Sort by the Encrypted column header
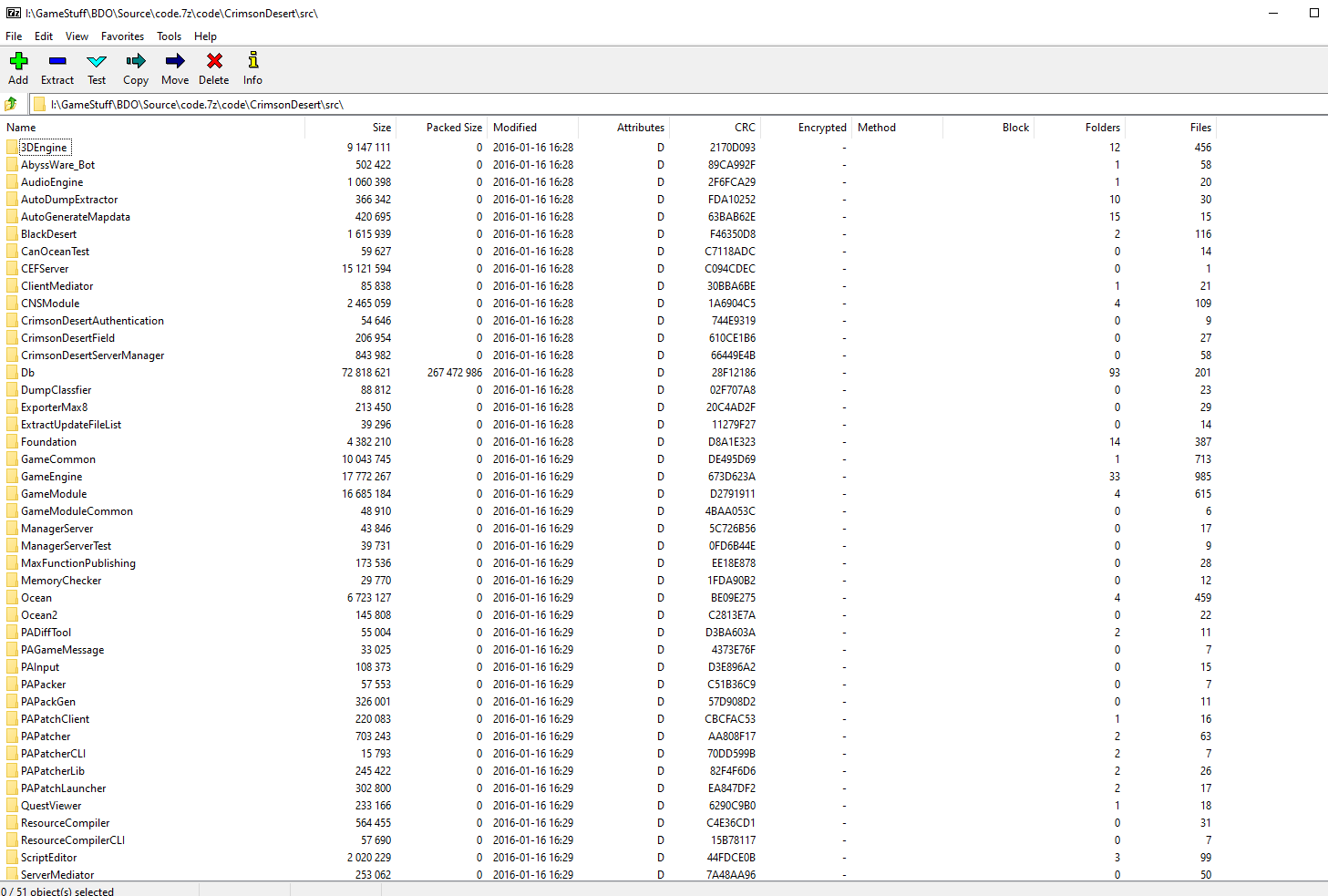This screenshot has width=1328, height=896. (x=807, y=128)
